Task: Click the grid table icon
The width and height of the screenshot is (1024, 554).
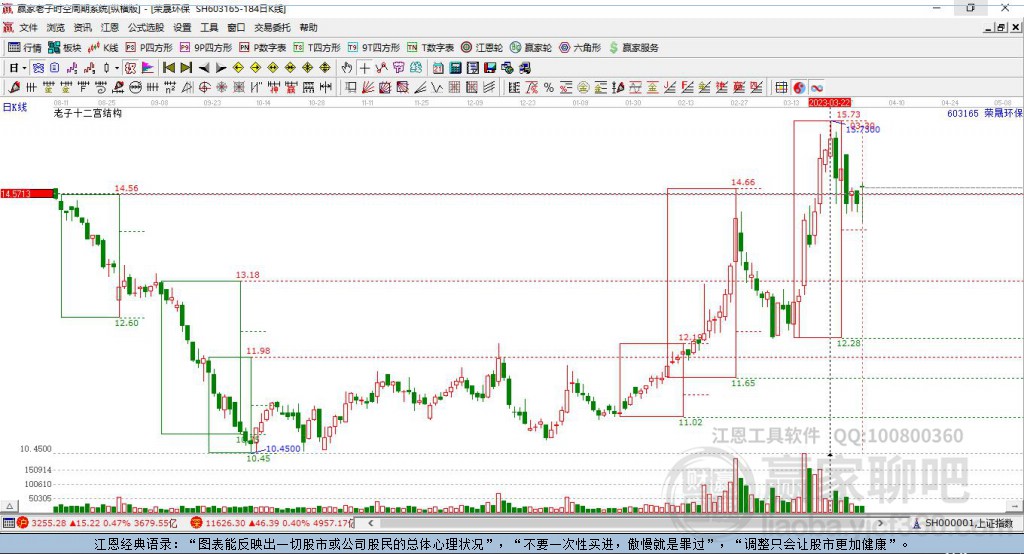Action: [x=780, y=88]
